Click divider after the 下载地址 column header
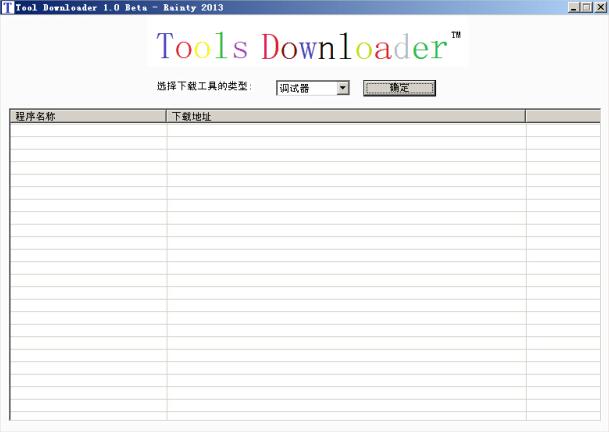609x432 pixels. tap(526, 116)
